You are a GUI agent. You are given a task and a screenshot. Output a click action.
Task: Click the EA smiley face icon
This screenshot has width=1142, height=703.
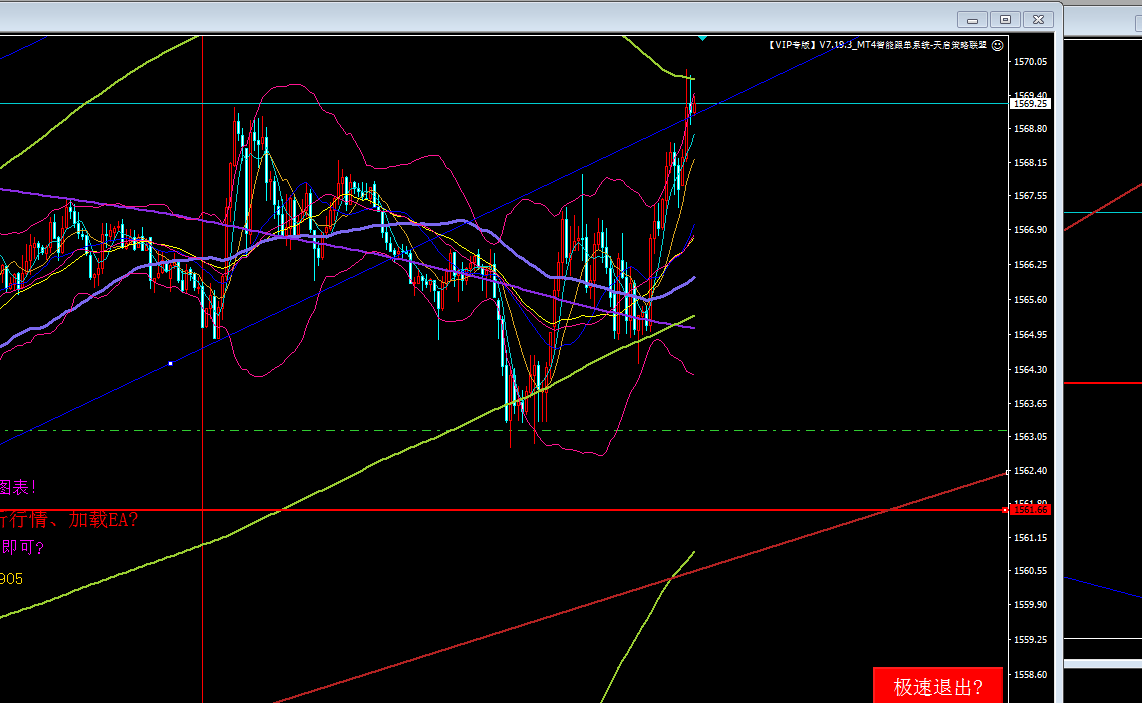(x=998, y=45)
